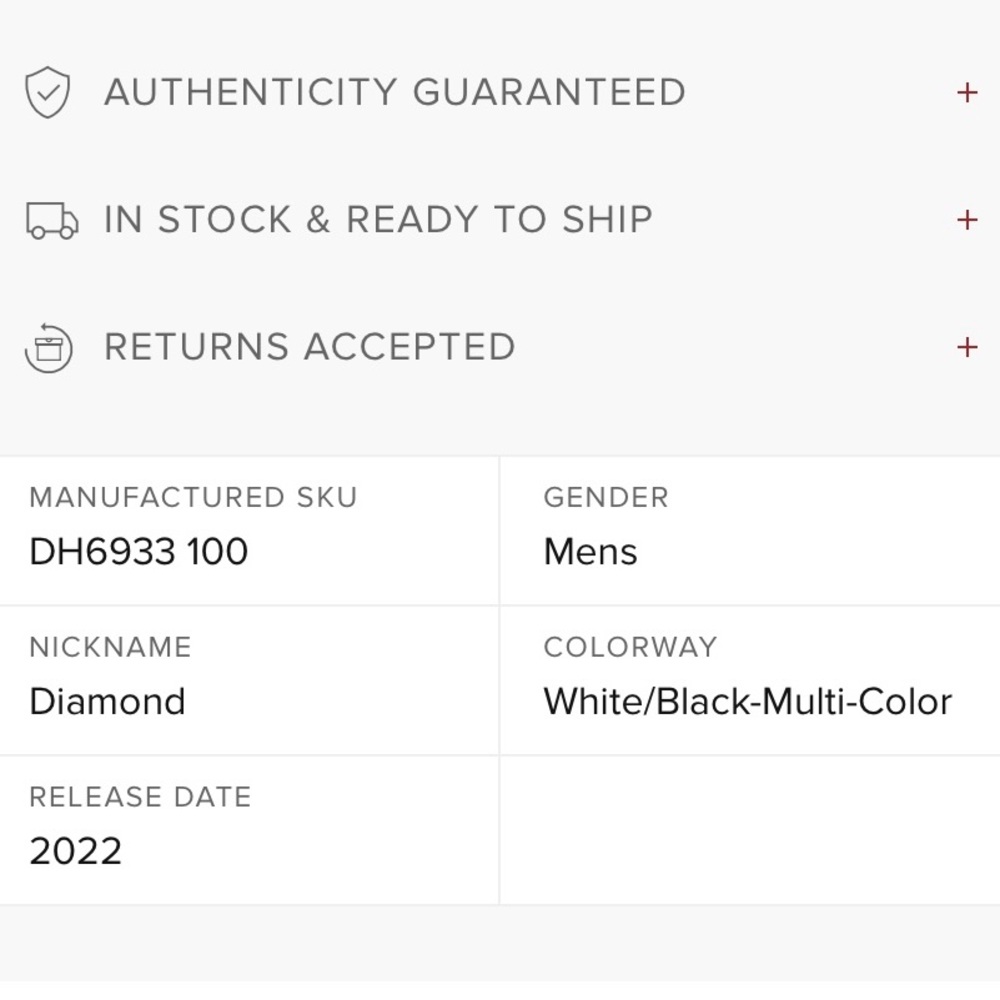Expand In Stock & Ready to Ship plus
The width and height of the screenshot is (1000, 1000).
coord(967,220)
